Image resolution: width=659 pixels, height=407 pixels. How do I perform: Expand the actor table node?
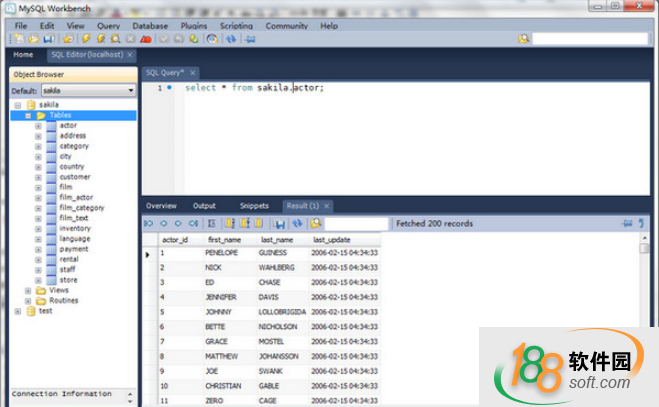38,126
